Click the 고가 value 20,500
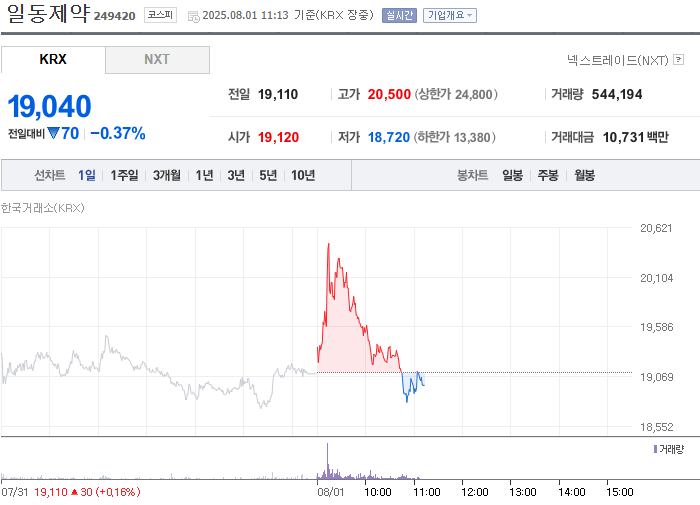Screen dimensions: 700x505 [389, 94]
